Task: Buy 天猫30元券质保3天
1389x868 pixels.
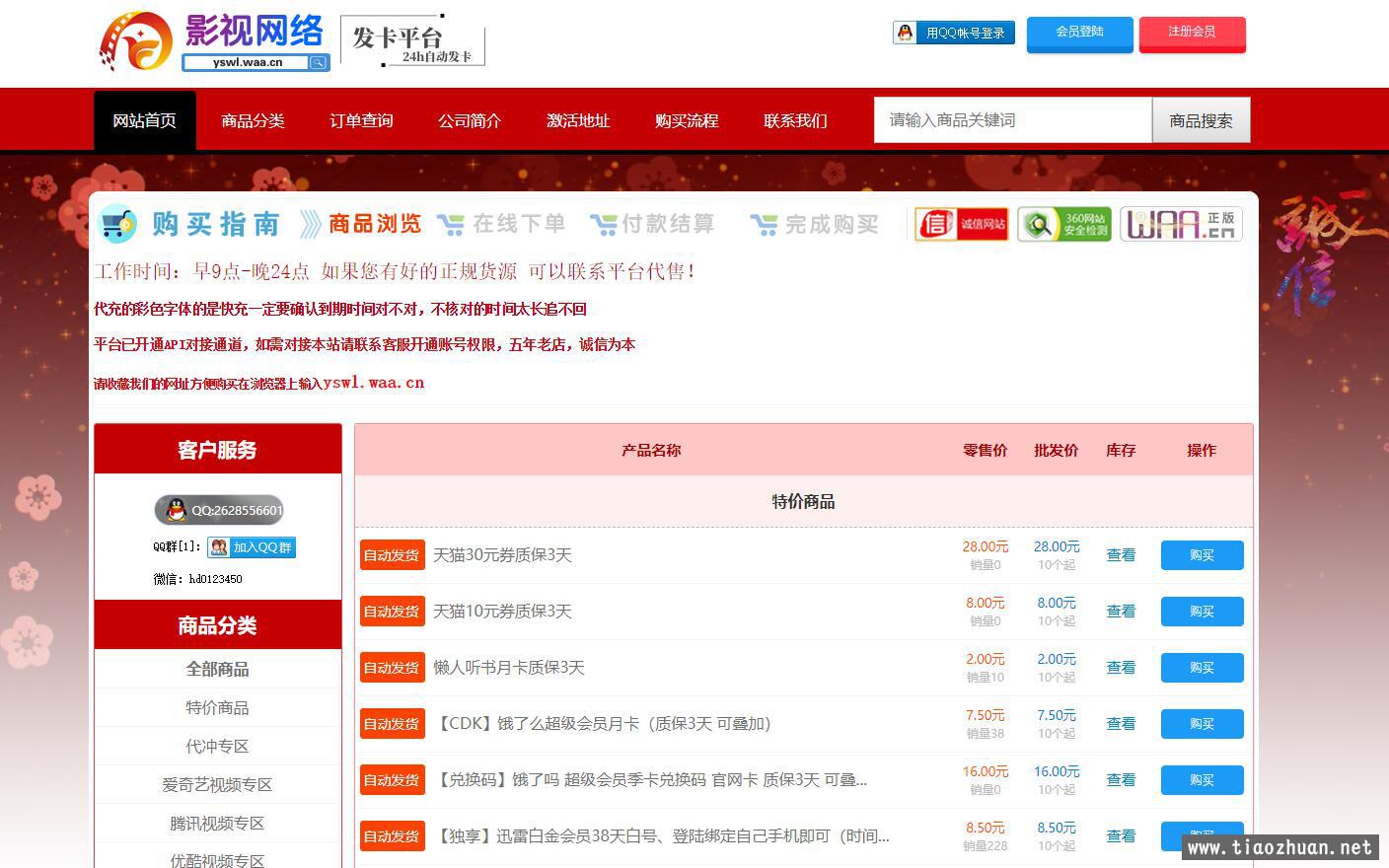Action: 1202,555
